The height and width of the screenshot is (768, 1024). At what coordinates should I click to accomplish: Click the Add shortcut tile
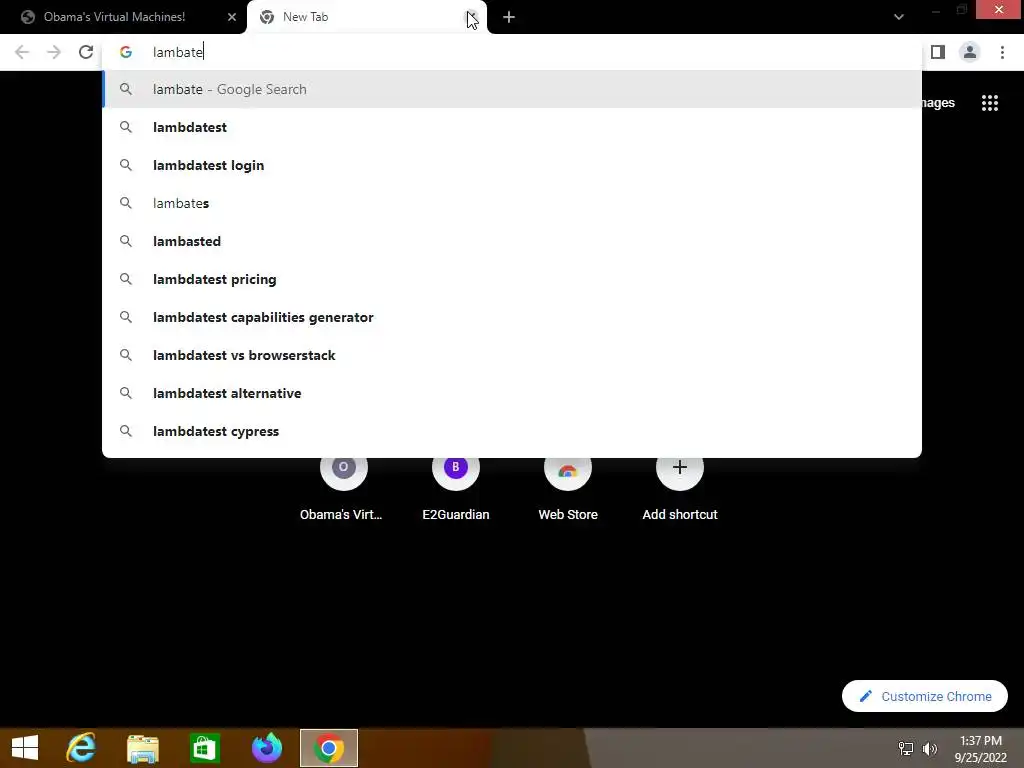pos(679,485)
